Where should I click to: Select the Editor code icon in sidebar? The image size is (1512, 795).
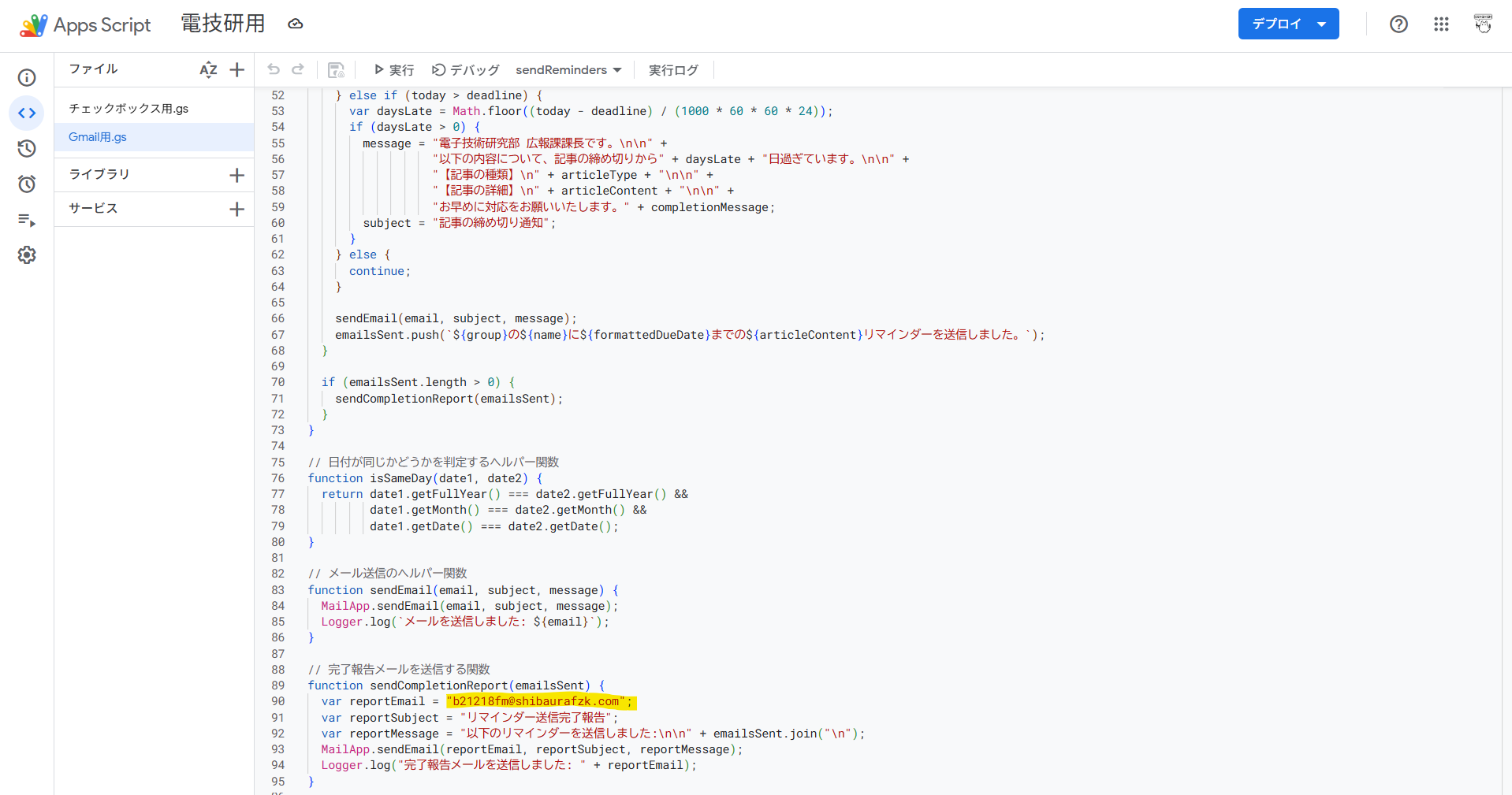[x=27, y=113]
